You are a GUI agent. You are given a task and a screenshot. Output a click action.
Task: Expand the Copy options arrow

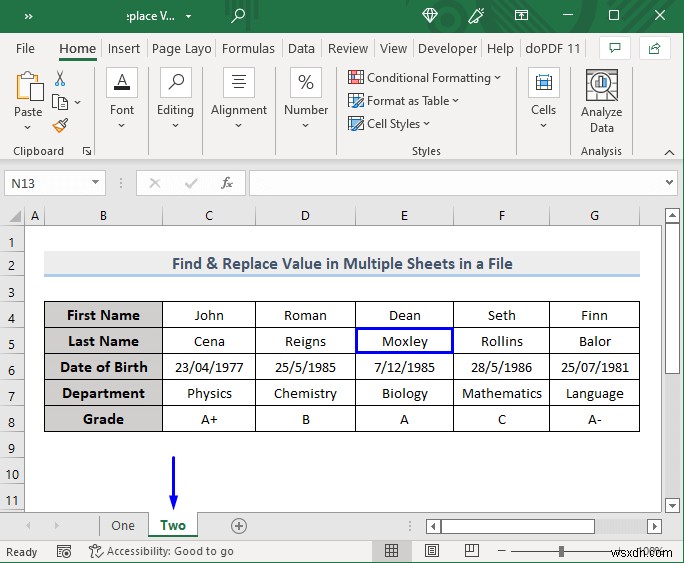pos(78,102)
